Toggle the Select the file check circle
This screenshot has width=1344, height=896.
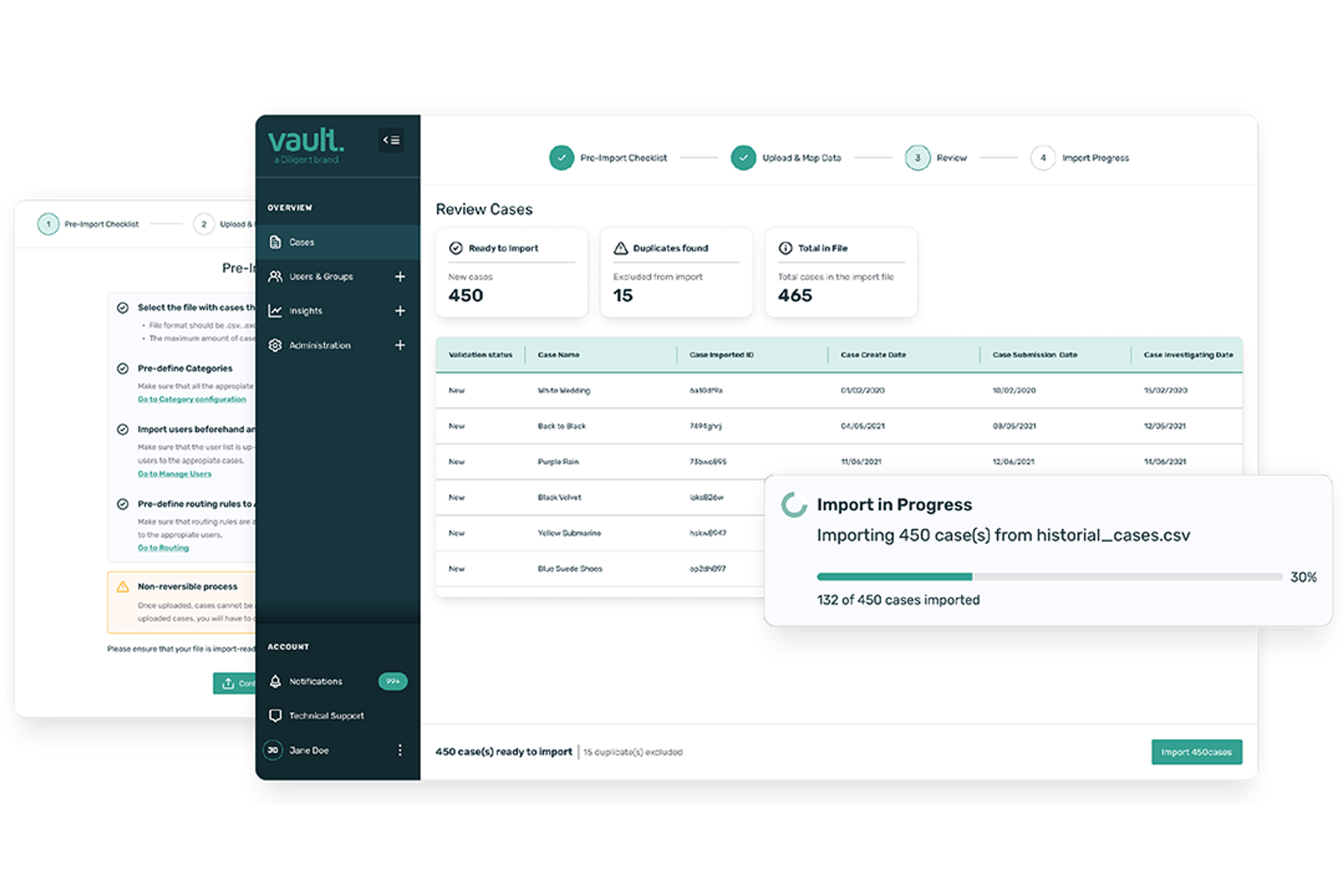point(123,307)
